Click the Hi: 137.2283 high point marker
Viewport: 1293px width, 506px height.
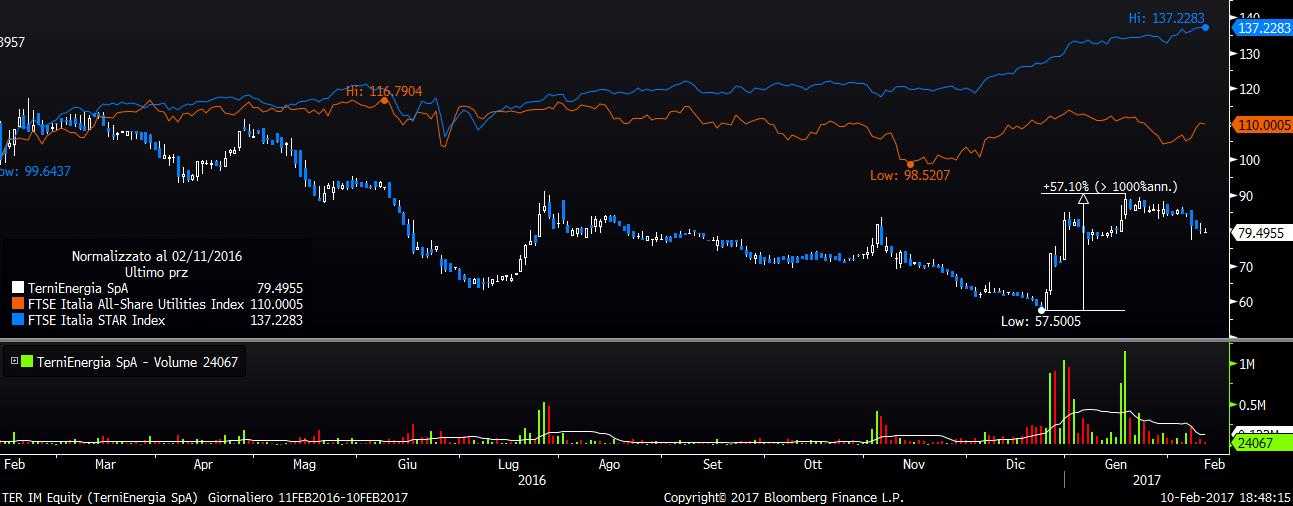coord(1206,27)
